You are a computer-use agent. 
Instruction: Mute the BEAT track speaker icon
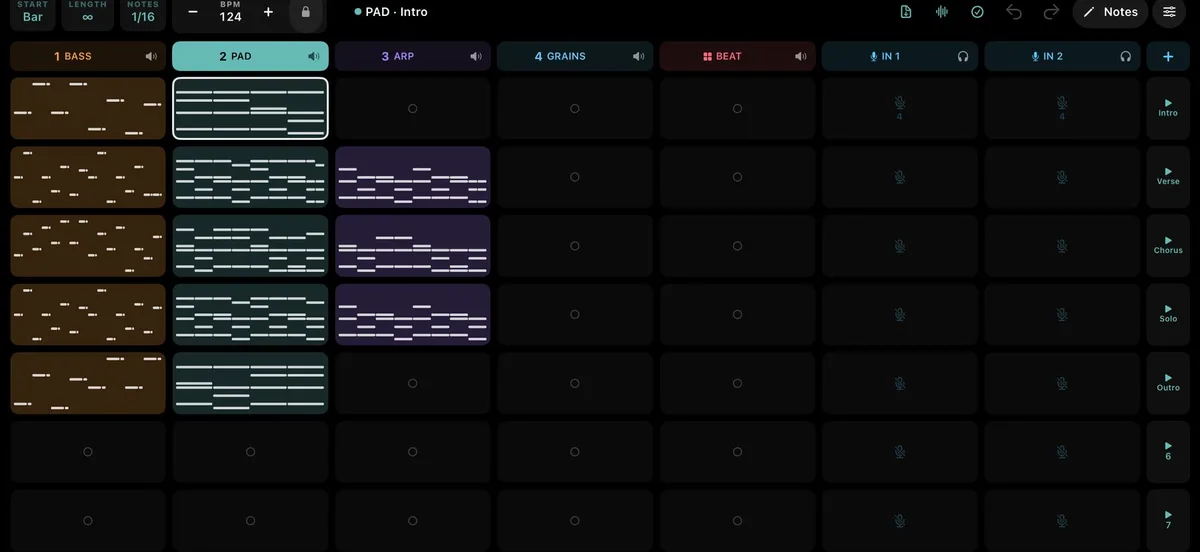pyautogui.click(x=801, y=56)
